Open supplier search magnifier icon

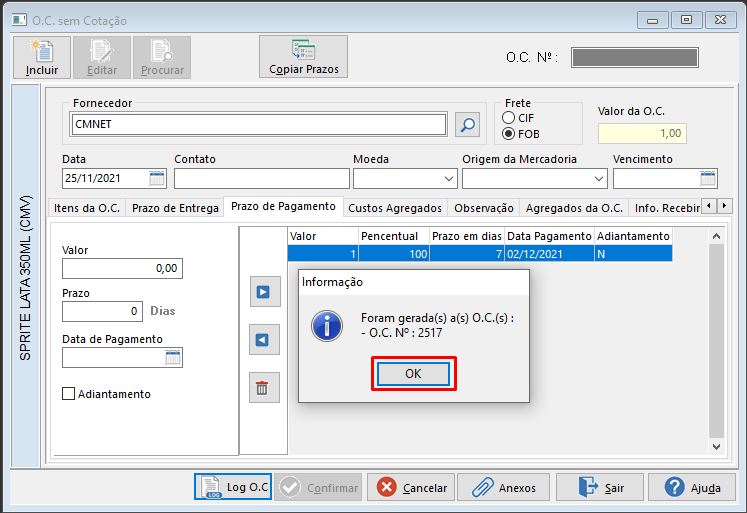[467, 125]
